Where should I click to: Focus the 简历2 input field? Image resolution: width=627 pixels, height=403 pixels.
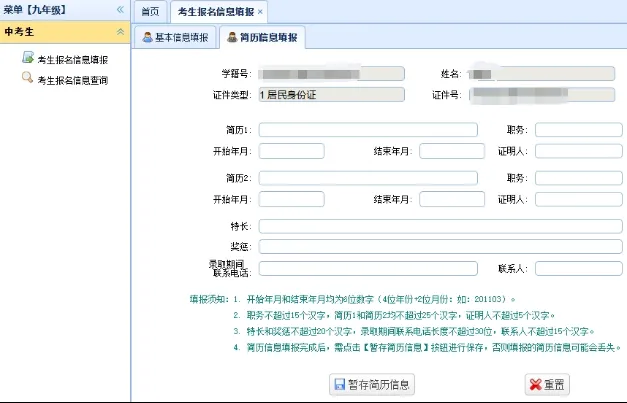tap(368, 178)
